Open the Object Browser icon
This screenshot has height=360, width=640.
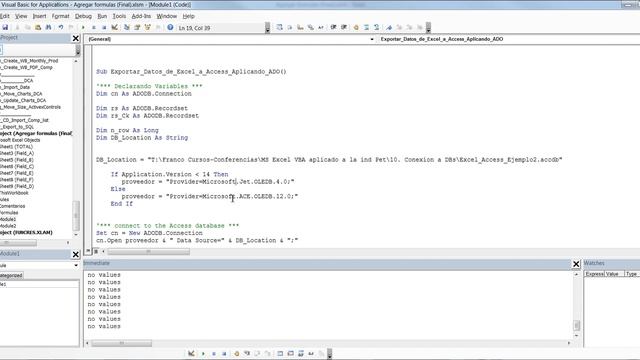148,27
